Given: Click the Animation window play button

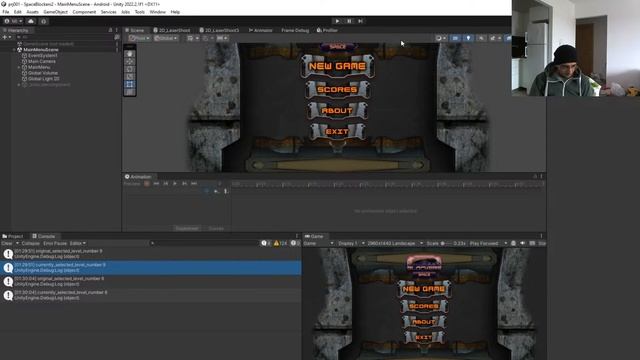Looking at the screenshot, I should pos(175,184).
